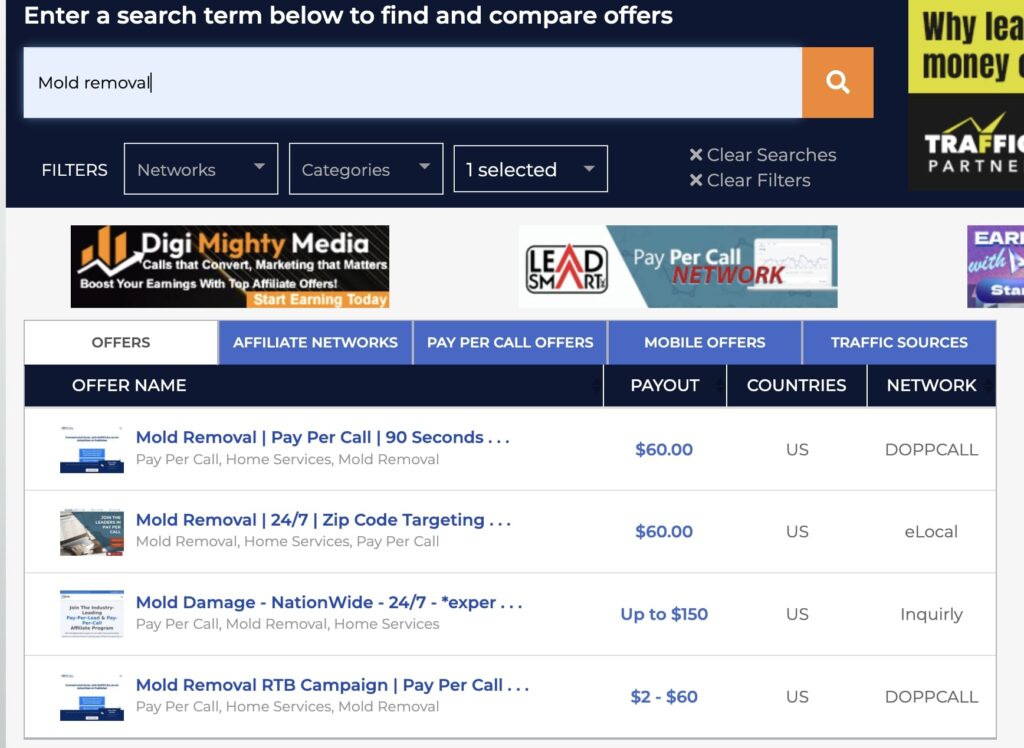Click the 'Up to $150' payout value
The image size is (1024, 748).
(664, 614)
